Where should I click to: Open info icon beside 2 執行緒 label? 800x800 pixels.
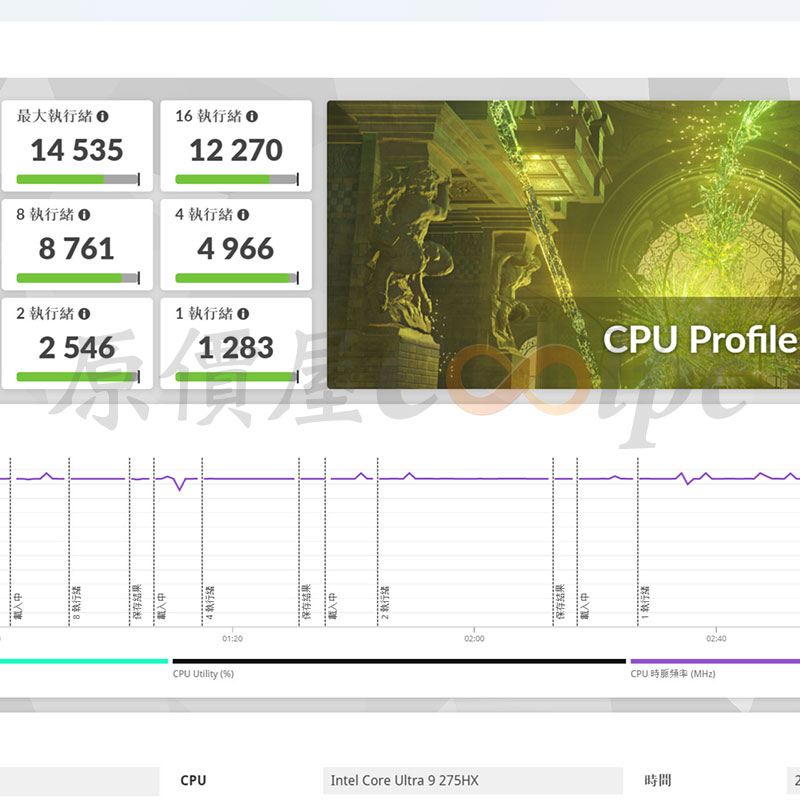click(x=84, y=314)
